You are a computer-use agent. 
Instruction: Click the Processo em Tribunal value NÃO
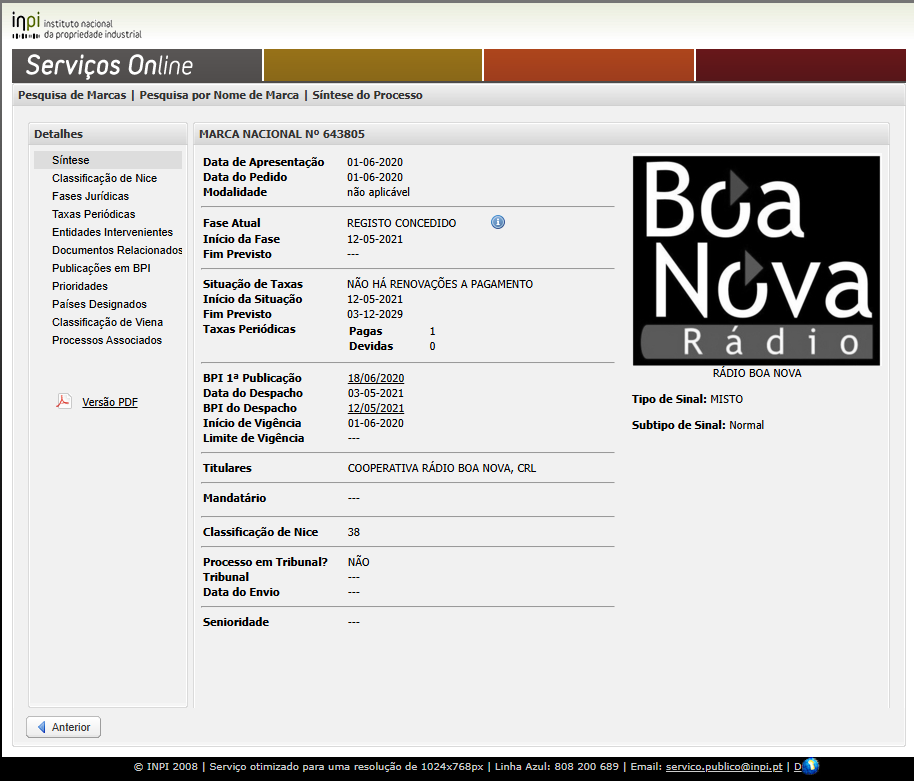(358, 562)
